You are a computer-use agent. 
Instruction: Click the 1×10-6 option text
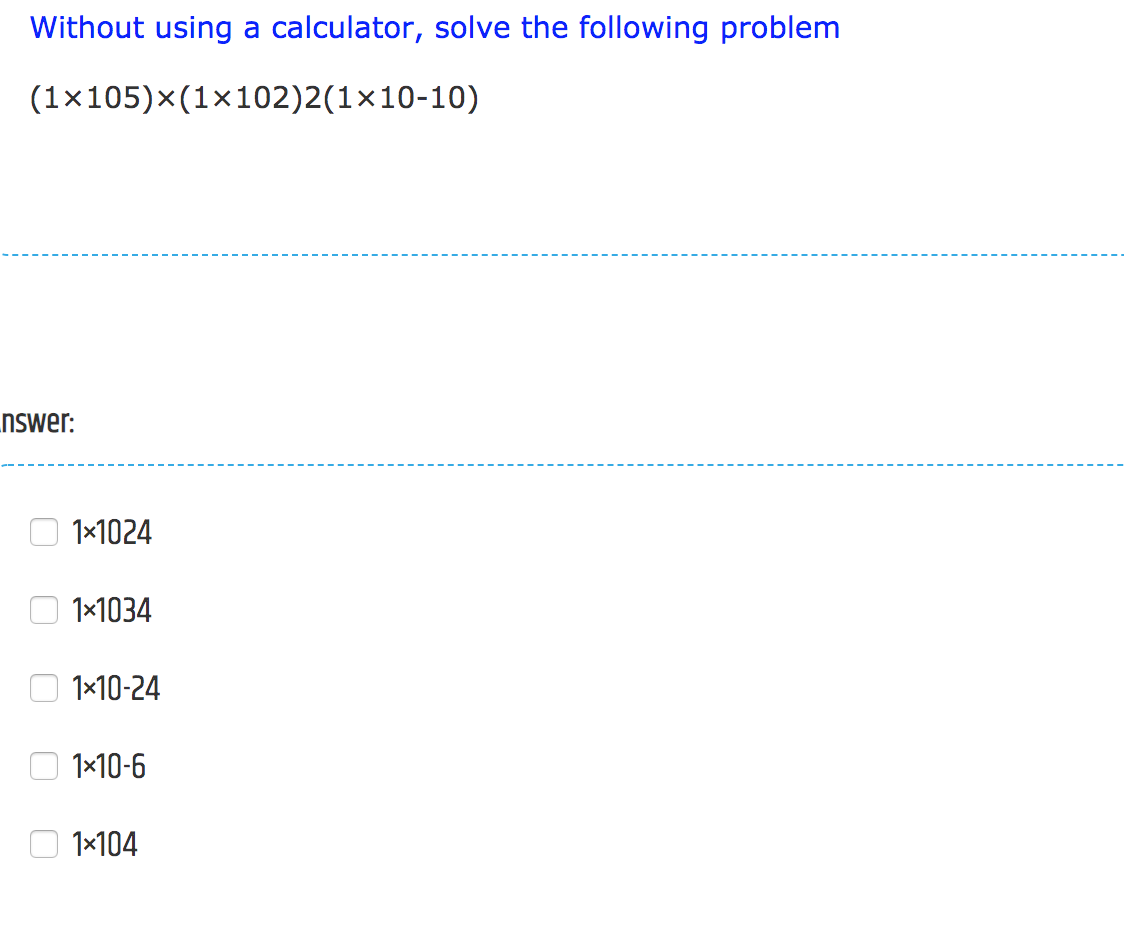(108, 766)
